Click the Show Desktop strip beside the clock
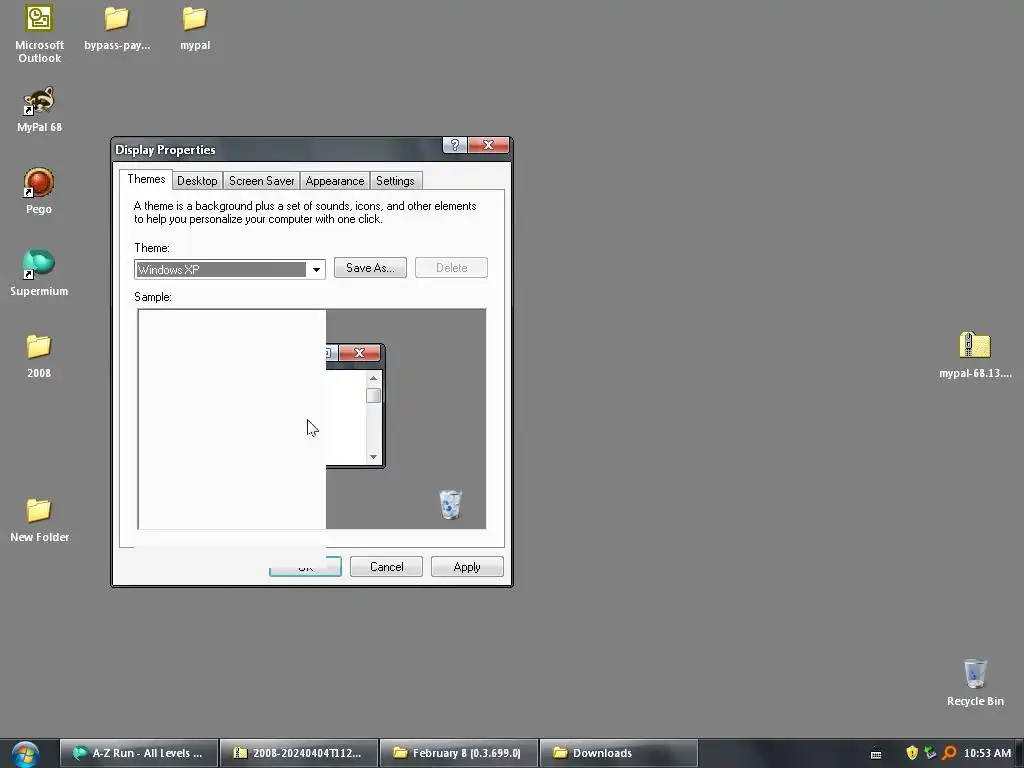The image size is (1024, 768). click(x=1019, y=754)
